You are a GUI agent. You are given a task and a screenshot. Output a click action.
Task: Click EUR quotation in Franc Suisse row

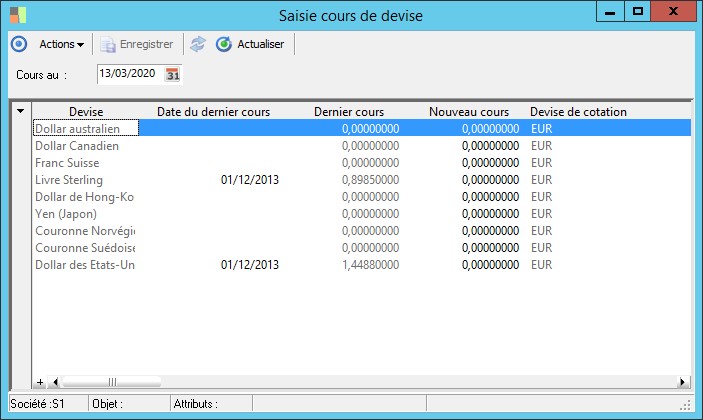tap(542, 163)
